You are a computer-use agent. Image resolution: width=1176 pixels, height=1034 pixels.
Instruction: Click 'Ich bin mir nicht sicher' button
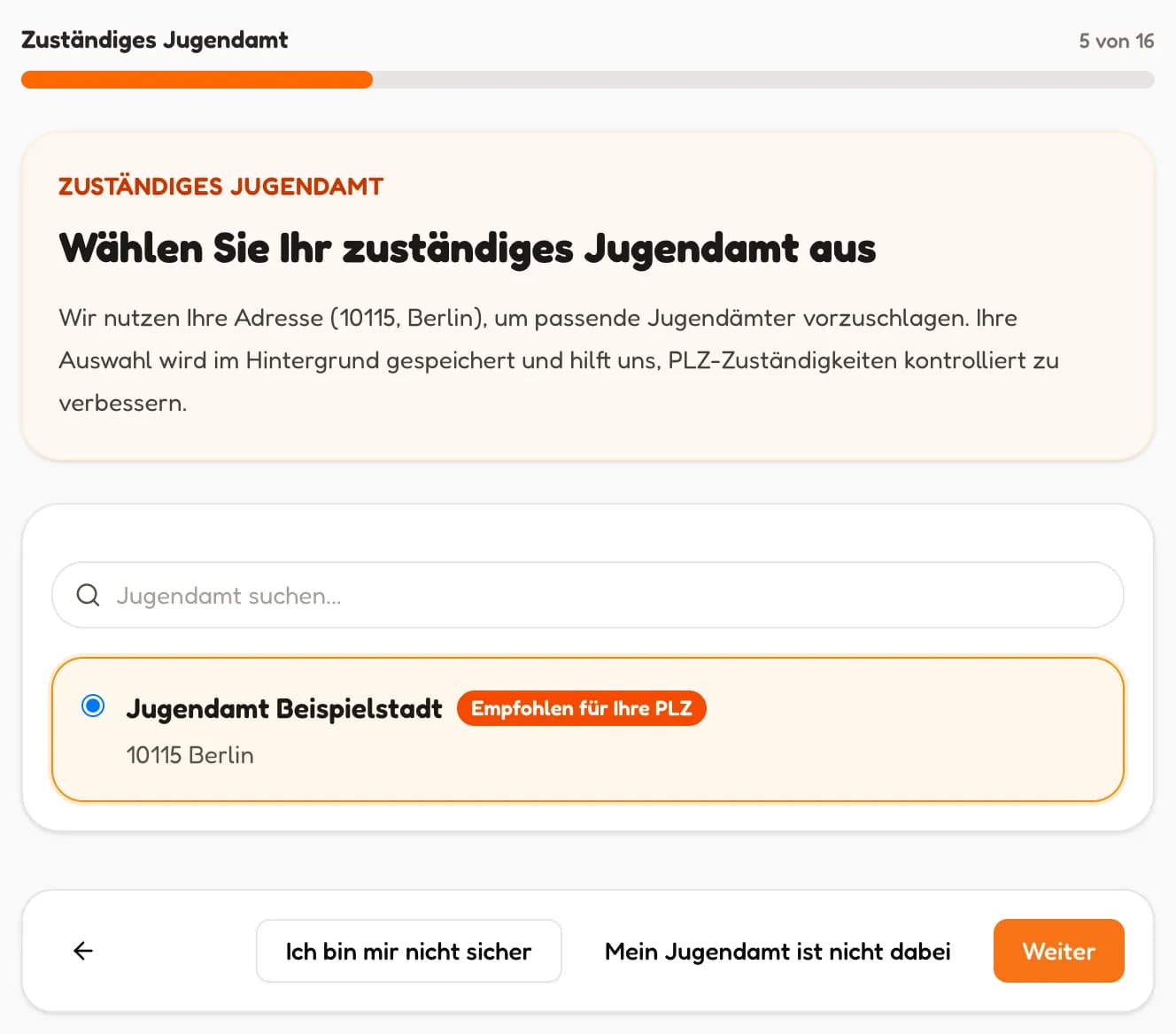pos(408,951)
